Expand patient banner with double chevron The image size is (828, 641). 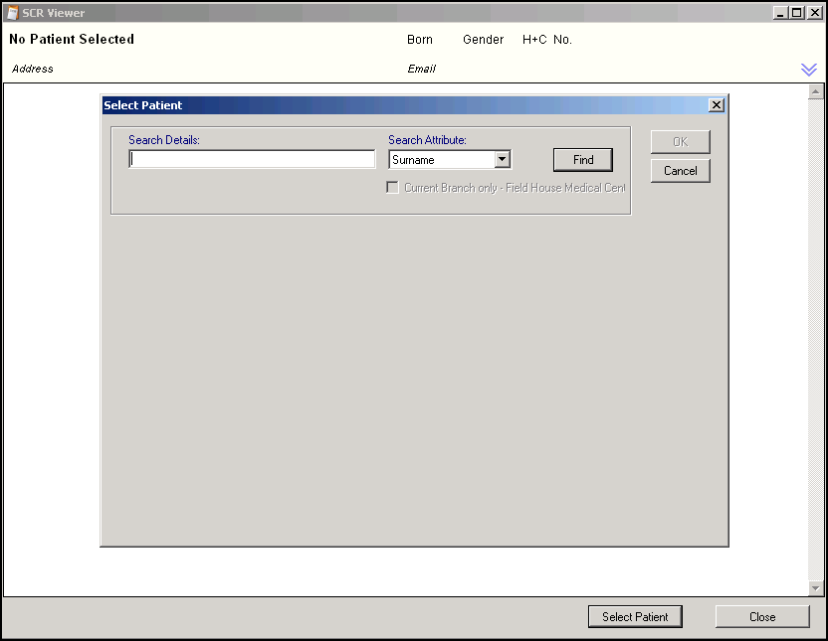[809, 69]
